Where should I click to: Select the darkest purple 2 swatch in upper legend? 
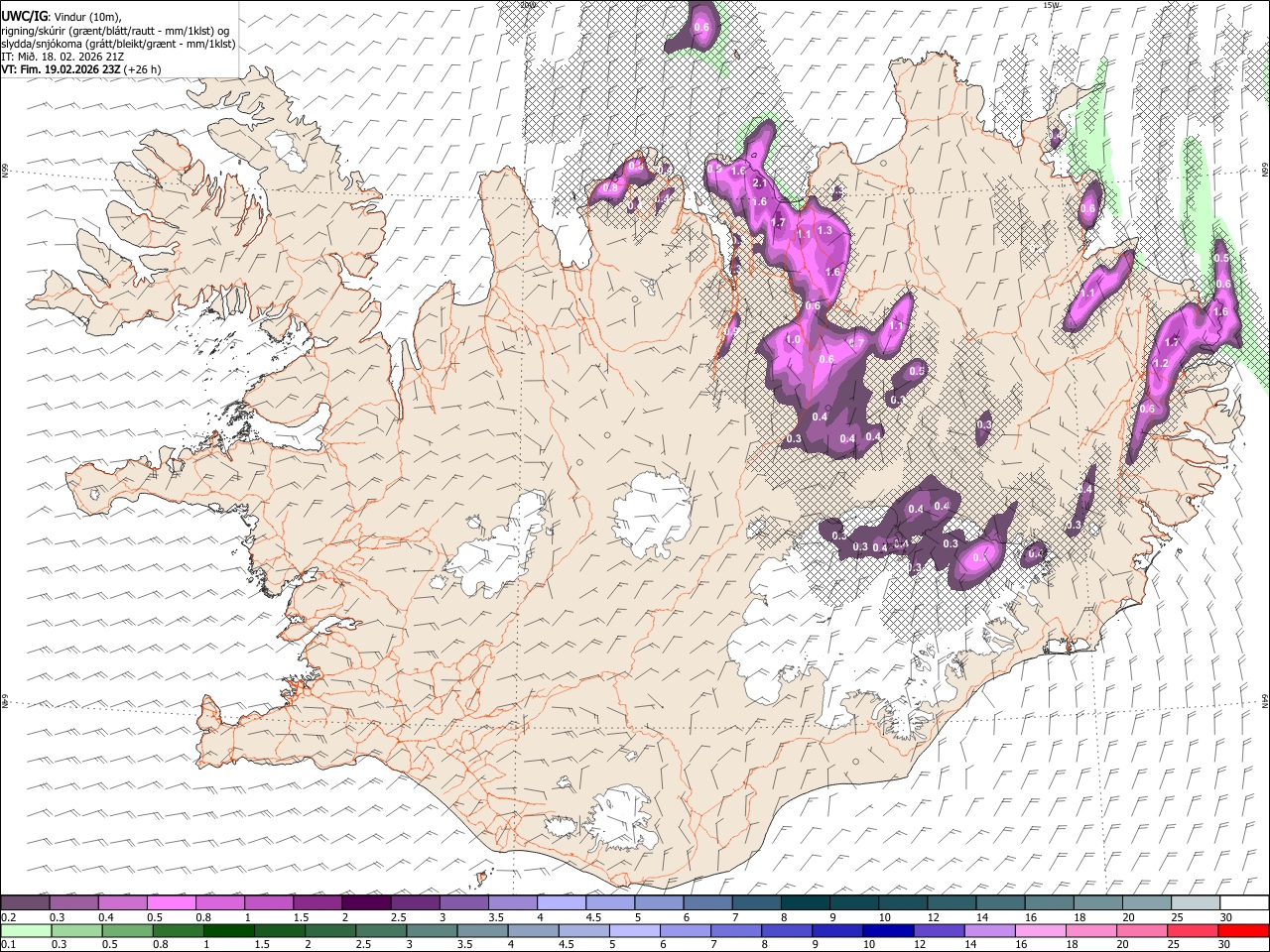point(366,903)
